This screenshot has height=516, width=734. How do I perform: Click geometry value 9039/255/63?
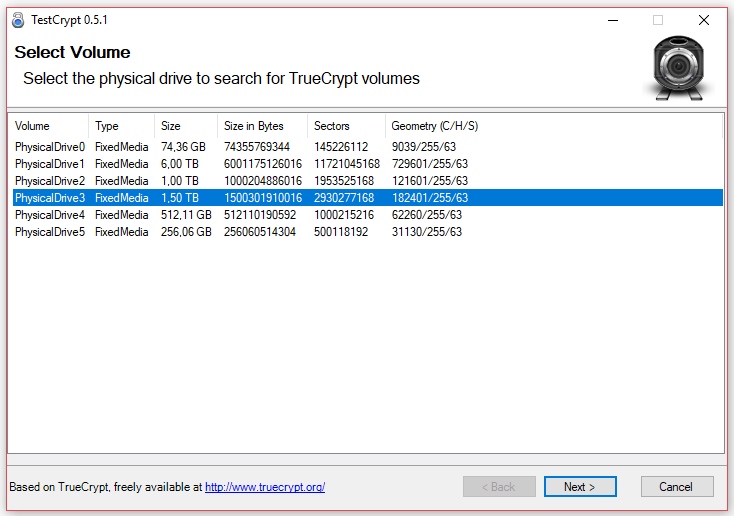(424, 147)
